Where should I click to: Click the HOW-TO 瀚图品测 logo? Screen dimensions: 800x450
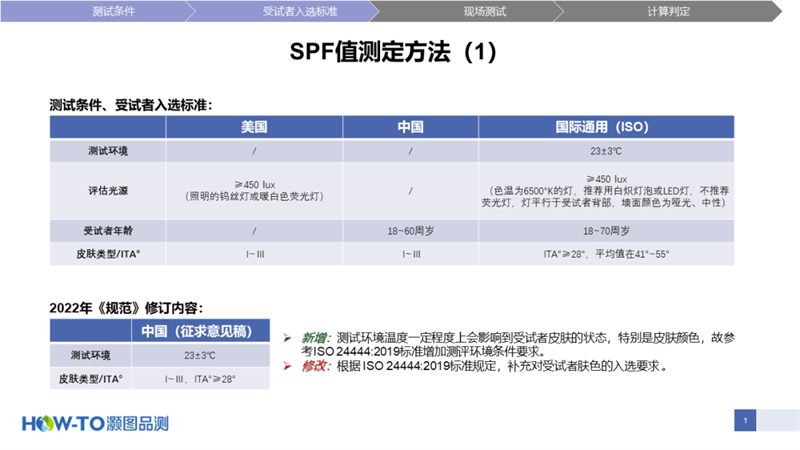pyautogui.click(x=95, y=423)
